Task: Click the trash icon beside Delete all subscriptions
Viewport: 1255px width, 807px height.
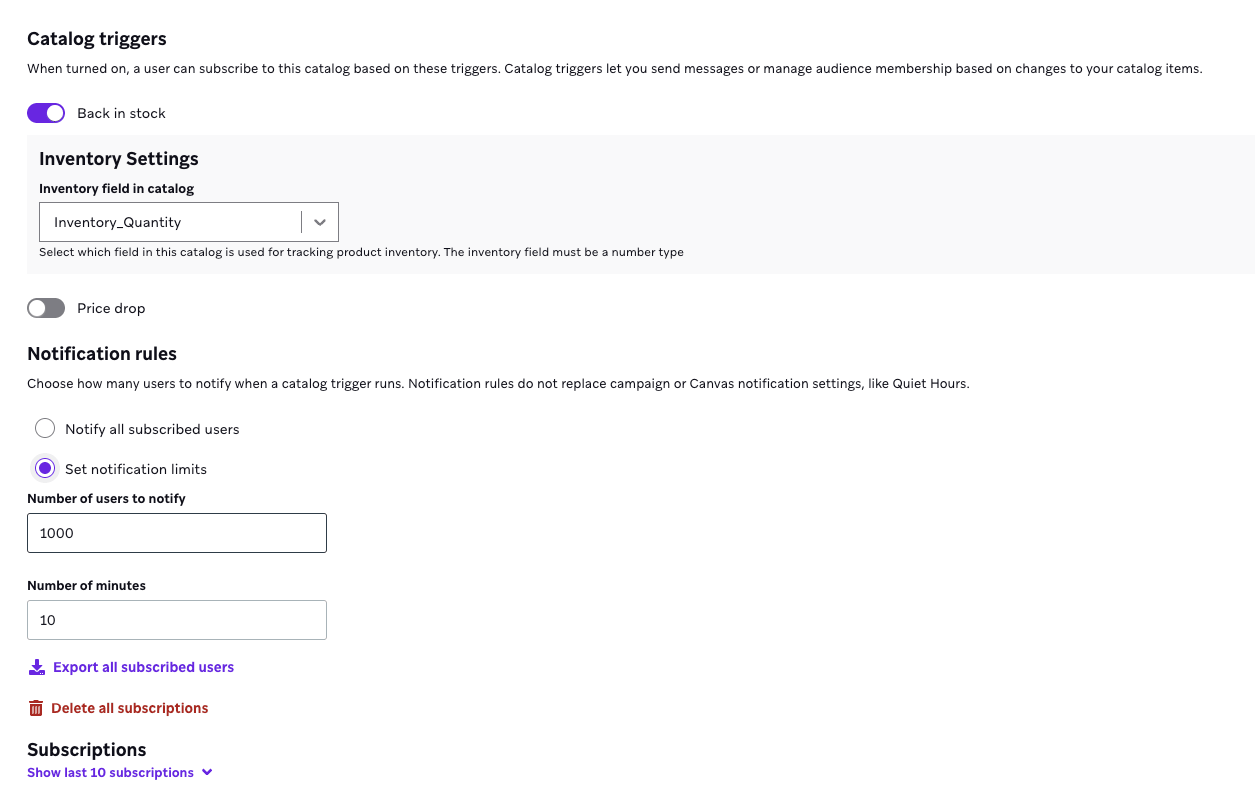Action: [35, 707]
